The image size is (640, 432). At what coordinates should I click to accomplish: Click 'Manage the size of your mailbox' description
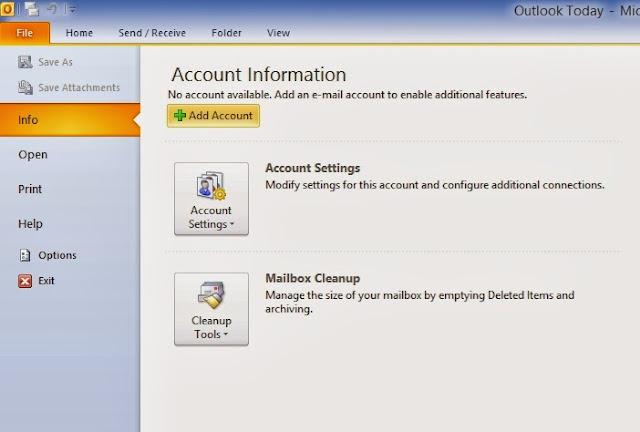tap(420, 302)
